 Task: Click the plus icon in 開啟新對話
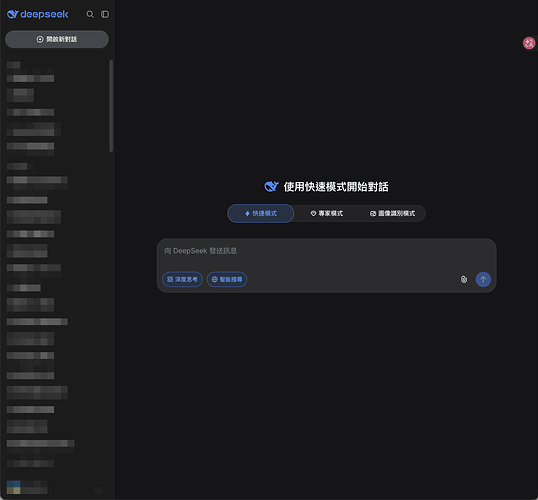[x=40, y=39]
